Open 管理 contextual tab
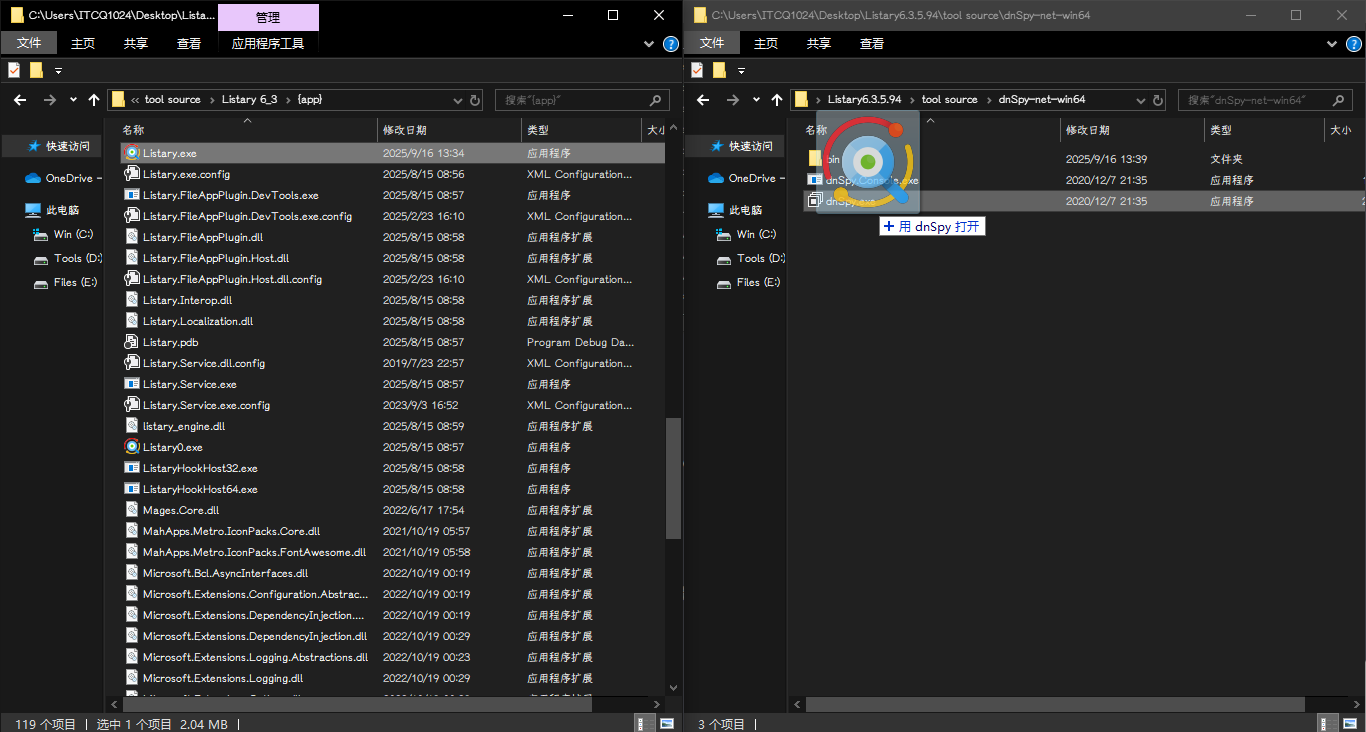 click(268, 17)
